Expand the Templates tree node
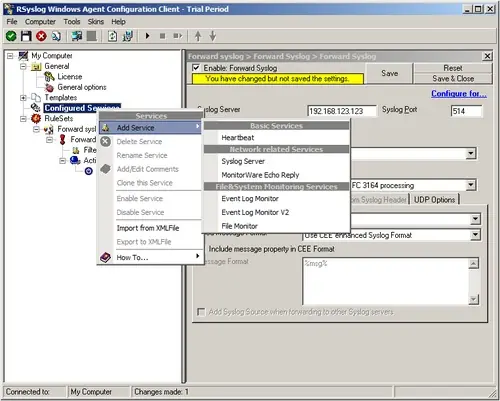 (23, 98)
